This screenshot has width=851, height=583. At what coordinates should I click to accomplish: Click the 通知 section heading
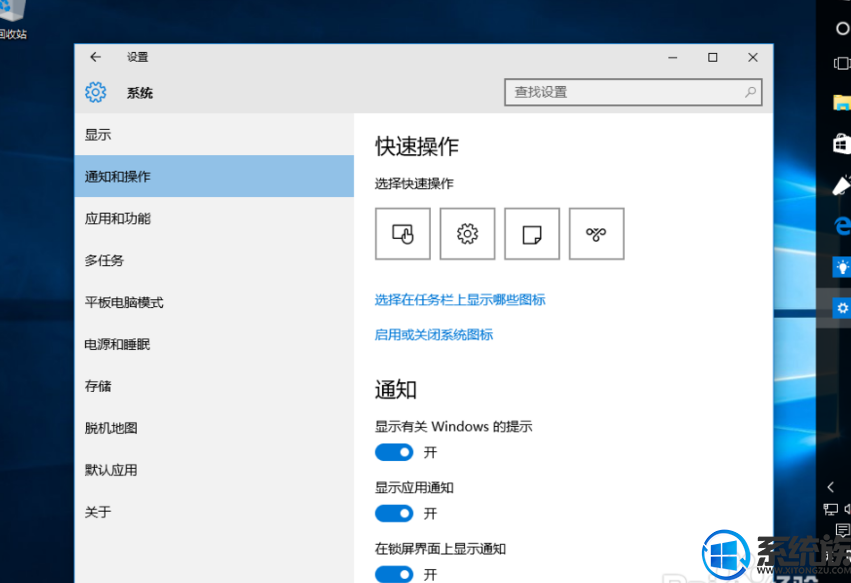coord(396,390)
